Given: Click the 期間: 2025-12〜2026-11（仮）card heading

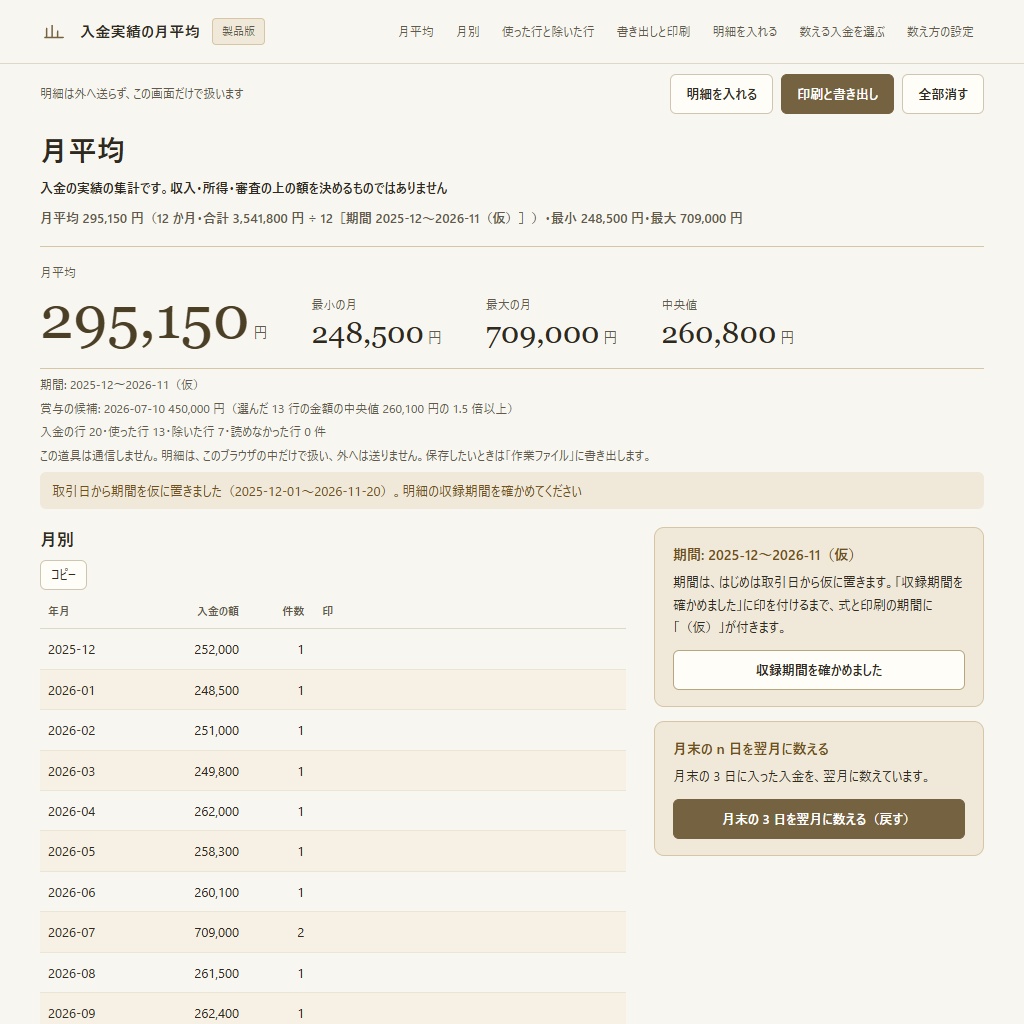Looking at the screenshot, I should (x=765, y=555).
